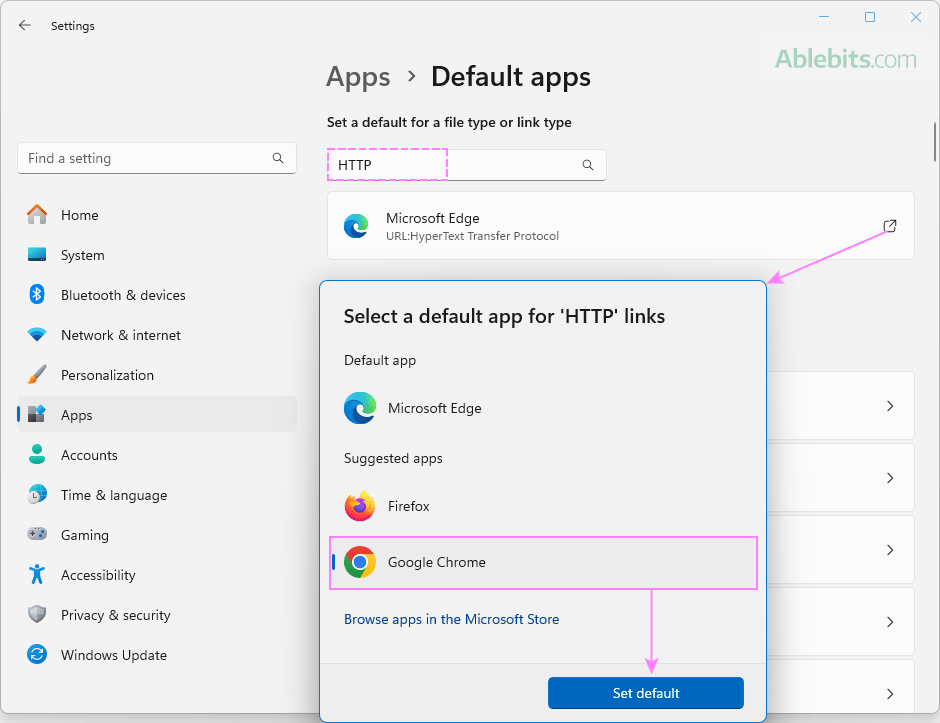Click the Windows Update sync icon
This screenshot has width=940, height=723.
[37, 654]
